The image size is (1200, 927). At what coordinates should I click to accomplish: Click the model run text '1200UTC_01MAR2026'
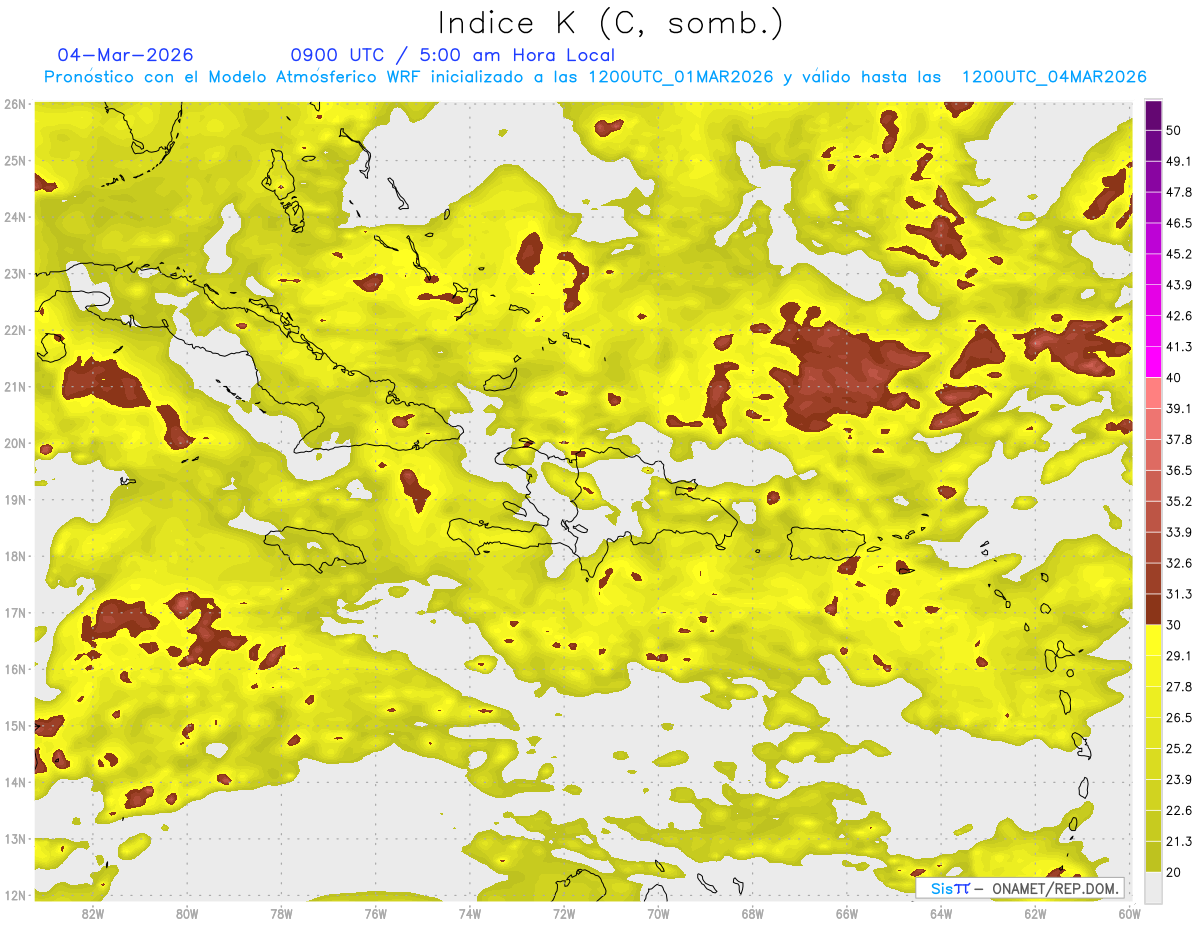(x=681, y=77)
